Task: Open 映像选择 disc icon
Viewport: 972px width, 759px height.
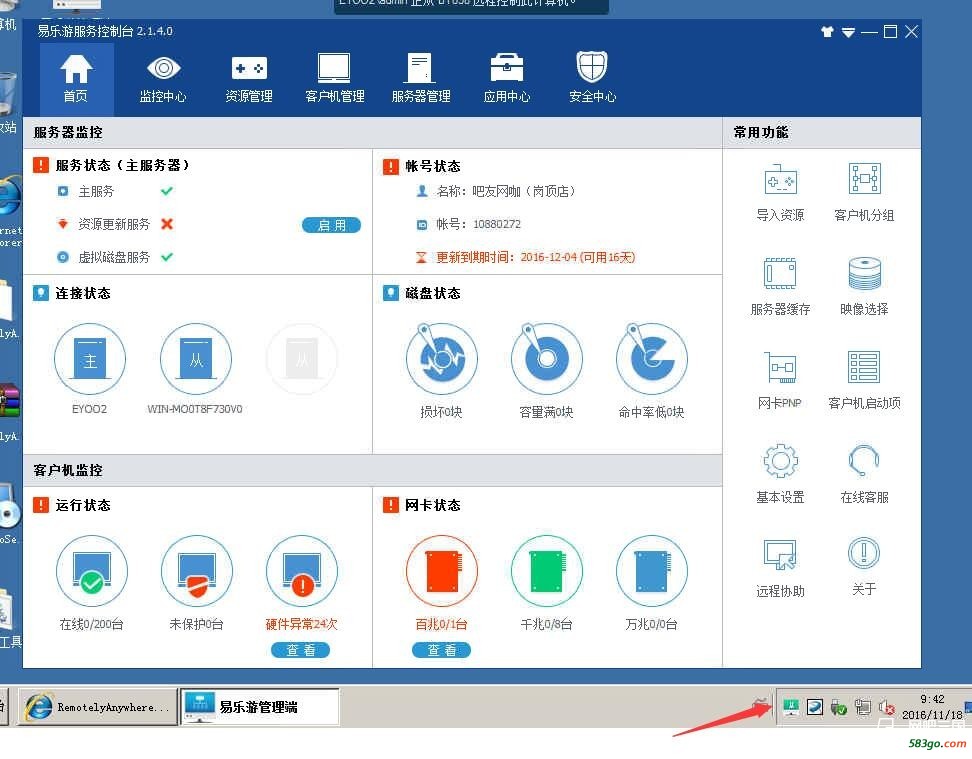Action: point(864,273)
